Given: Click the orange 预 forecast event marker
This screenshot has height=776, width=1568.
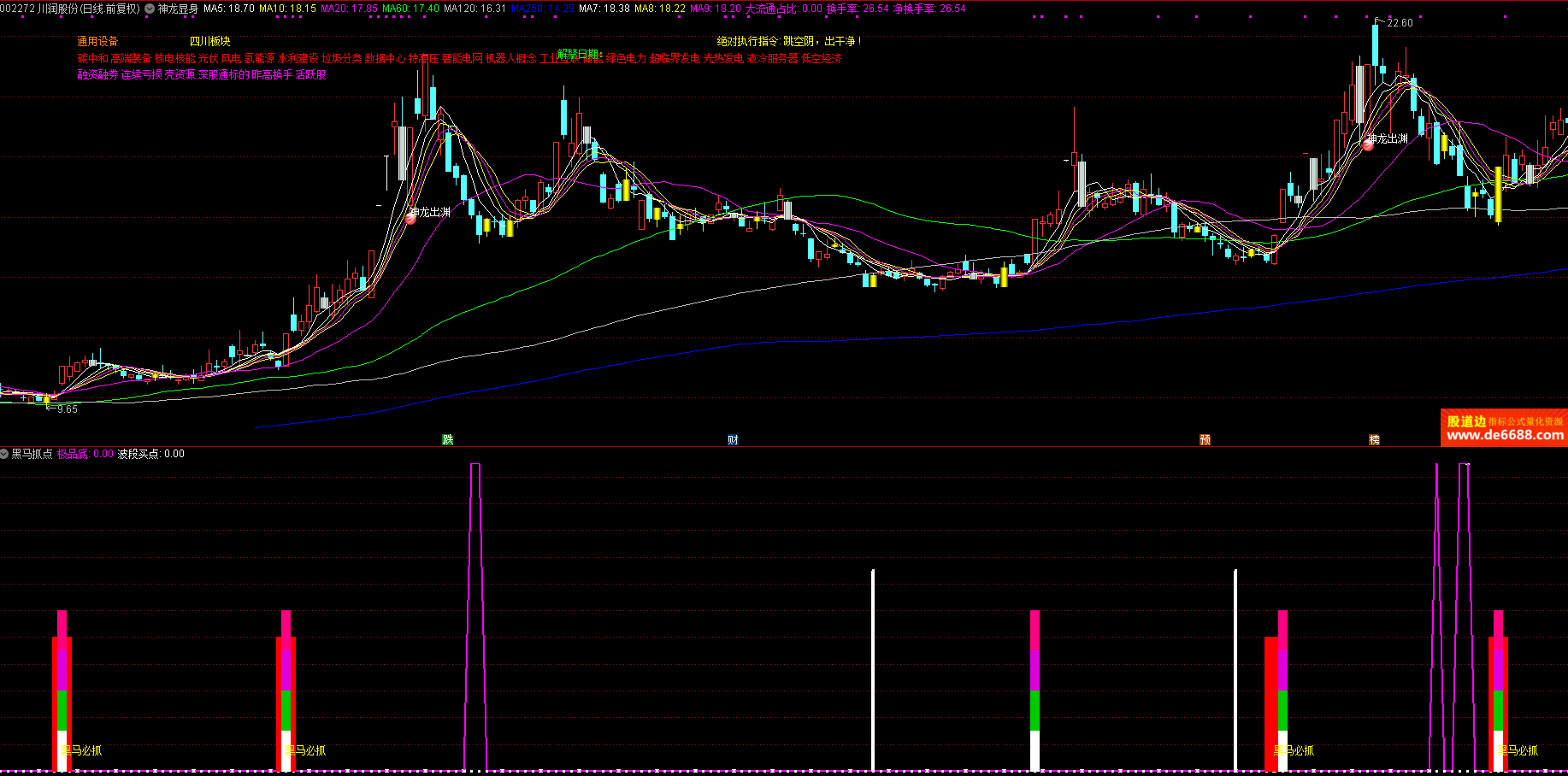Looking at the screenshot, I should pyautogui.click(x=1205, y=439).
